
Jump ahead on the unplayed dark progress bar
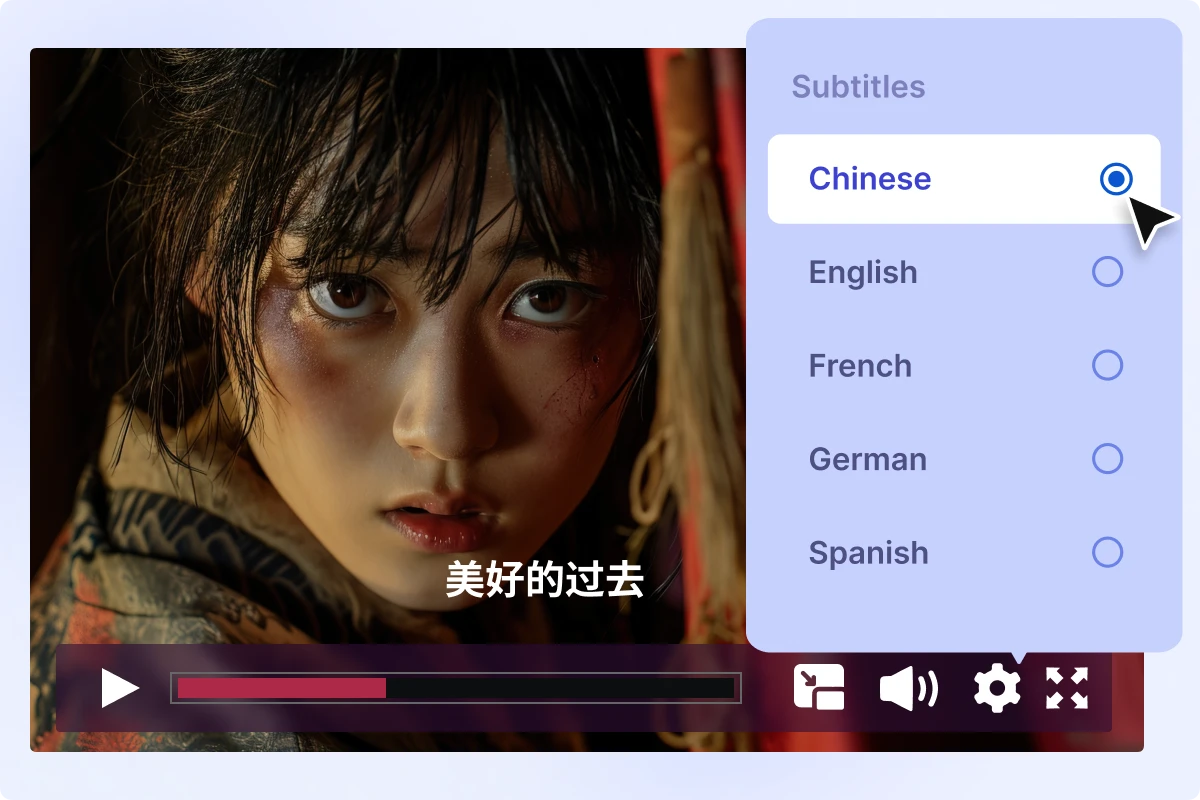(x=560, y=688)
